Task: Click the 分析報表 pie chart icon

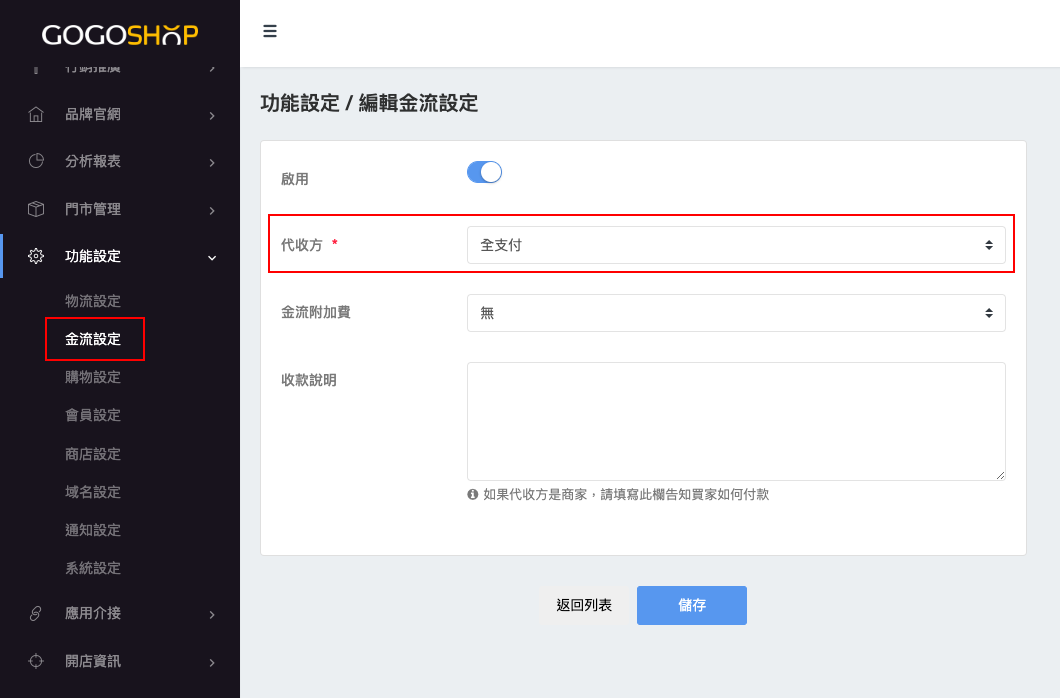Action: point(36,161)
